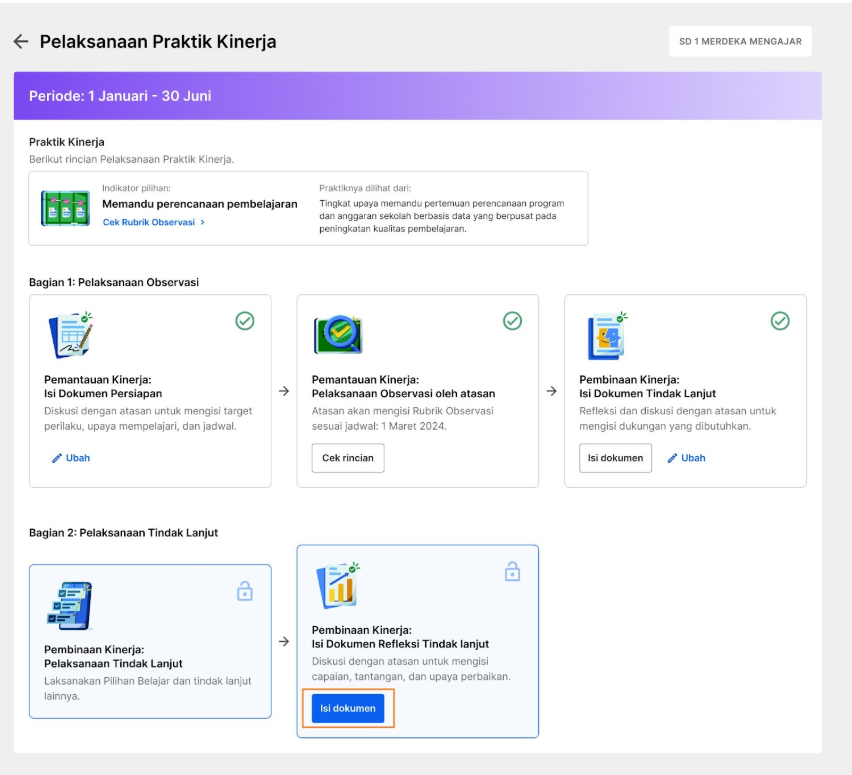Open the Cek Rubrik Observasi link

click(154, 222)
